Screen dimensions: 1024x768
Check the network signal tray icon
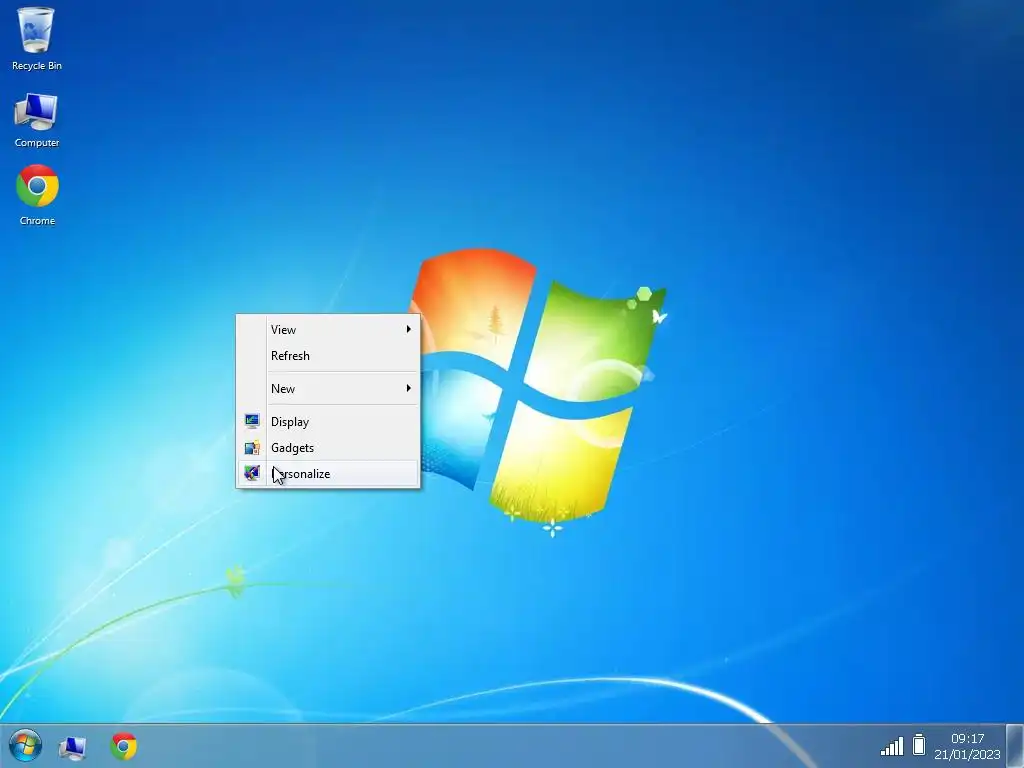892,746
